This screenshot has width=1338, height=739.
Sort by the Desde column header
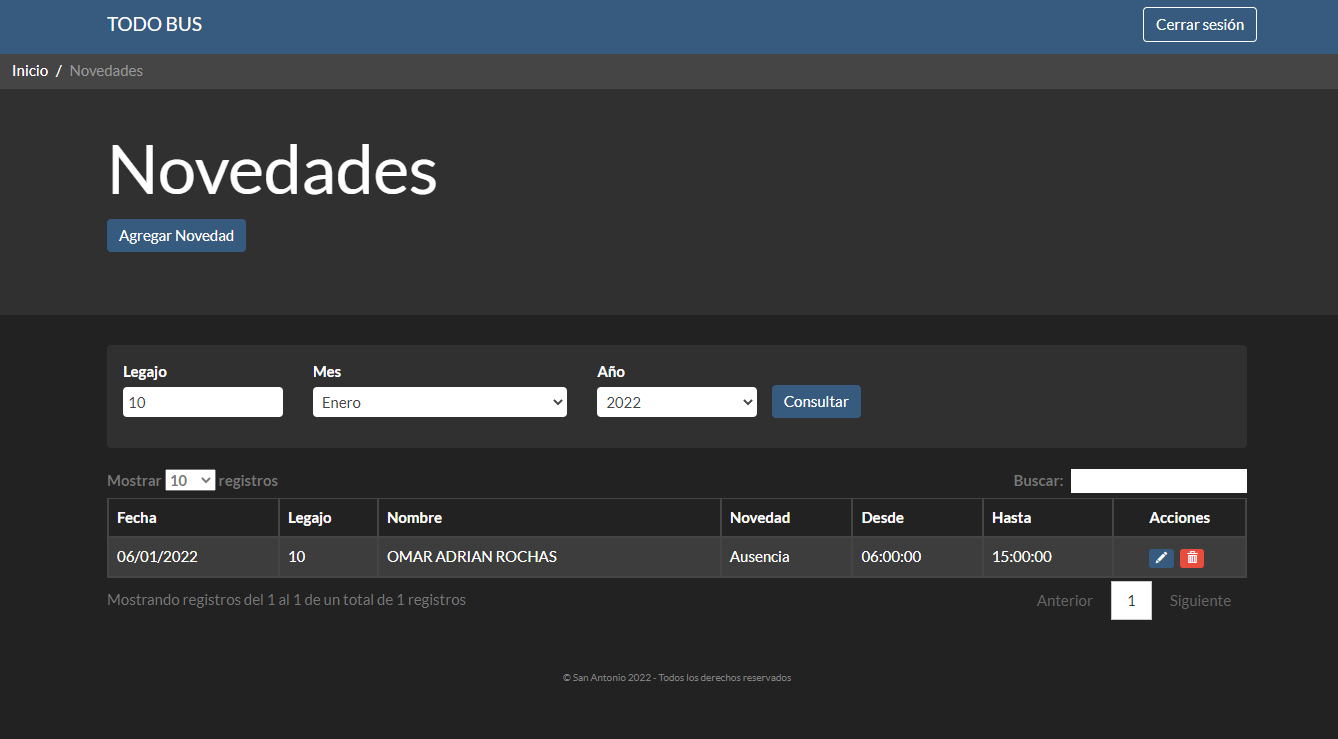pos(916,518)
